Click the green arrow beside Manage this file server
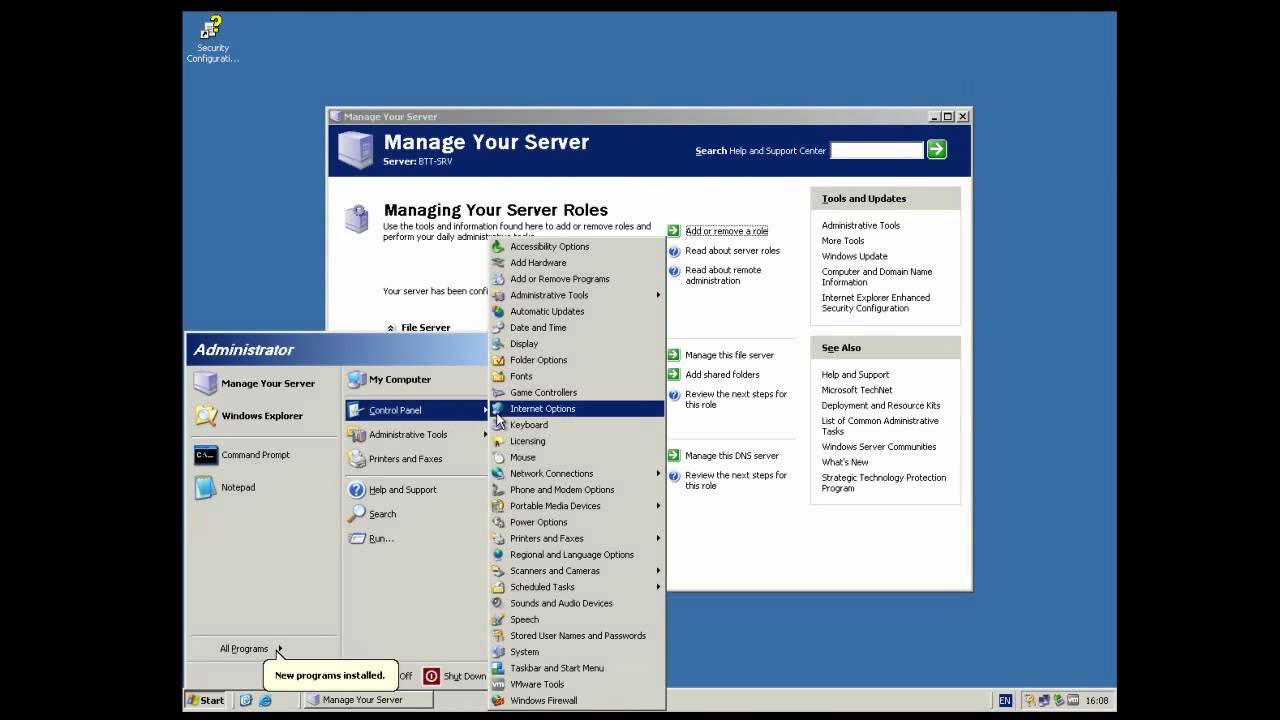 674,355
